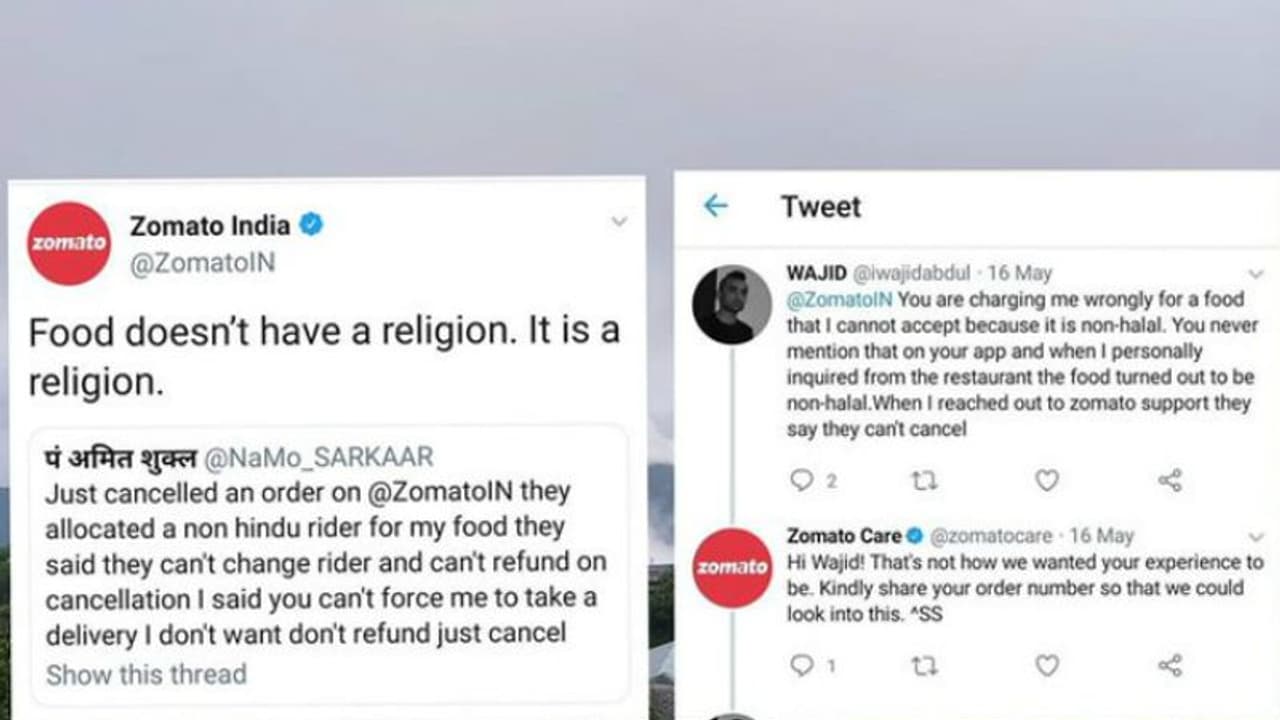1280x720 pixels.
Task: Like WAJID's tweet with heart icon
Action: [x=1046, y=481]
